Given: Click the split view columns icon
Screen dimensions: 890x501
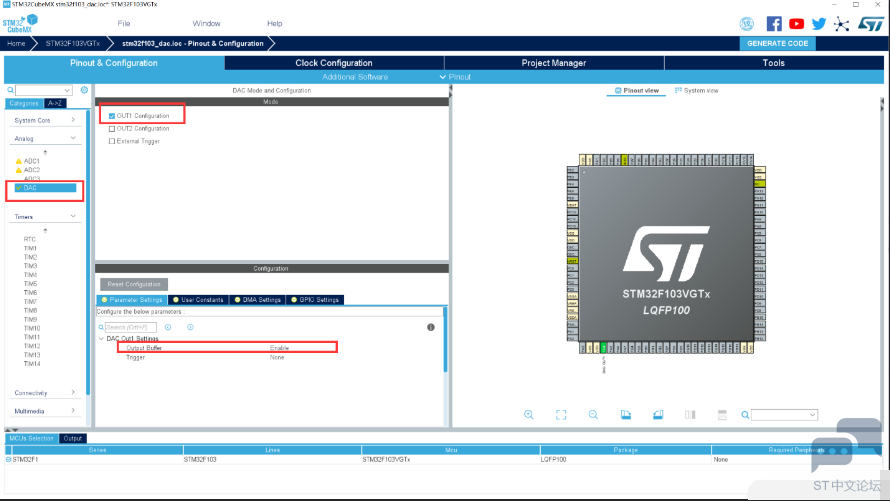Looking at the screenshot, I should tap(690, 415).
